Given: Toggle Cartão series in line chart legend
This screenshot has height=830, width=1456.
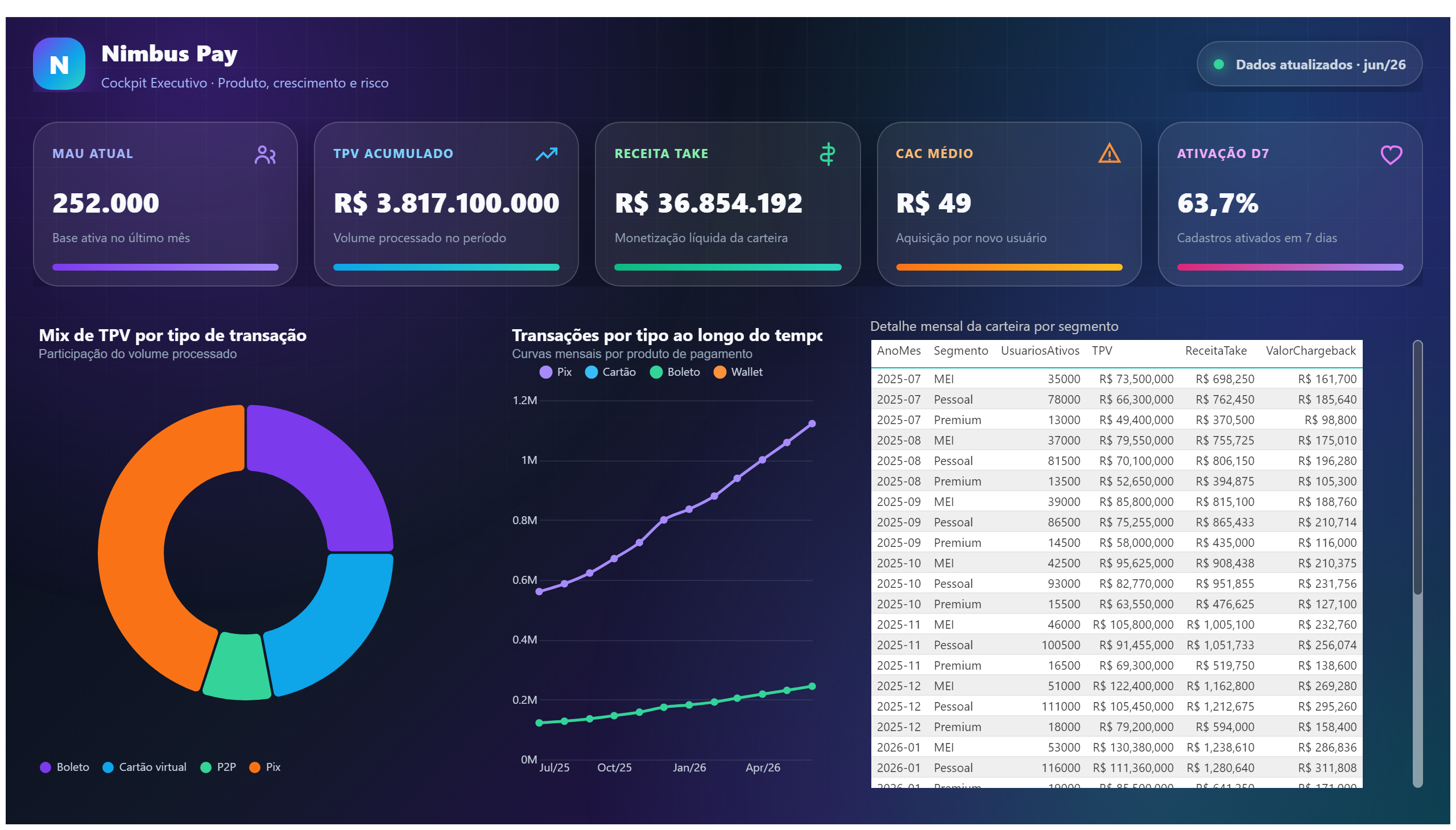Looking at the screenshot, I should pyautogui.click(x=610, y=372).
